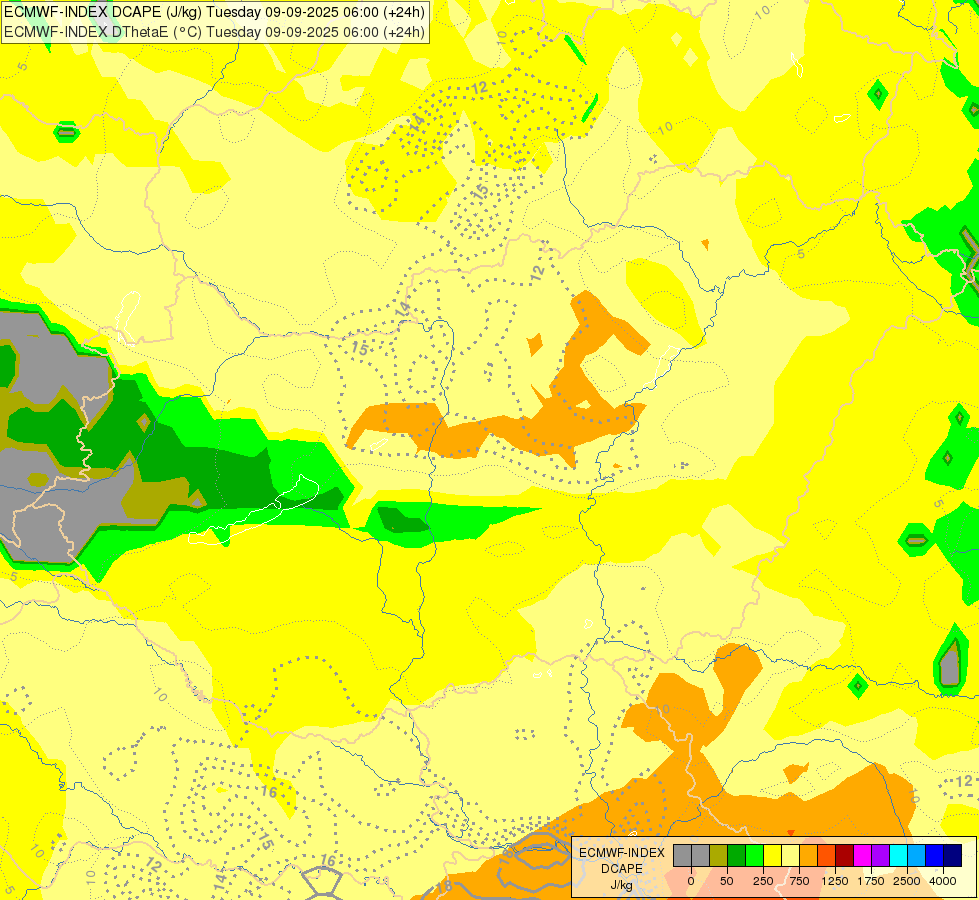Image resolution: width=979 pixels, height=900 pixels.
Task: Click the '2500' legend scale value
Action: (x=907, y=881)
